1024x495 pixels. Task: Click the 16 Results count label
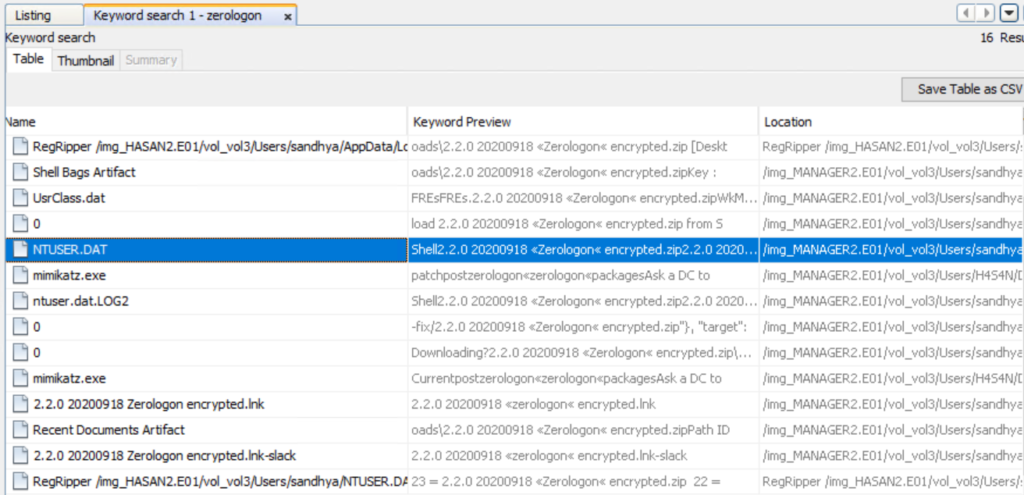(x=1002, y=38)
